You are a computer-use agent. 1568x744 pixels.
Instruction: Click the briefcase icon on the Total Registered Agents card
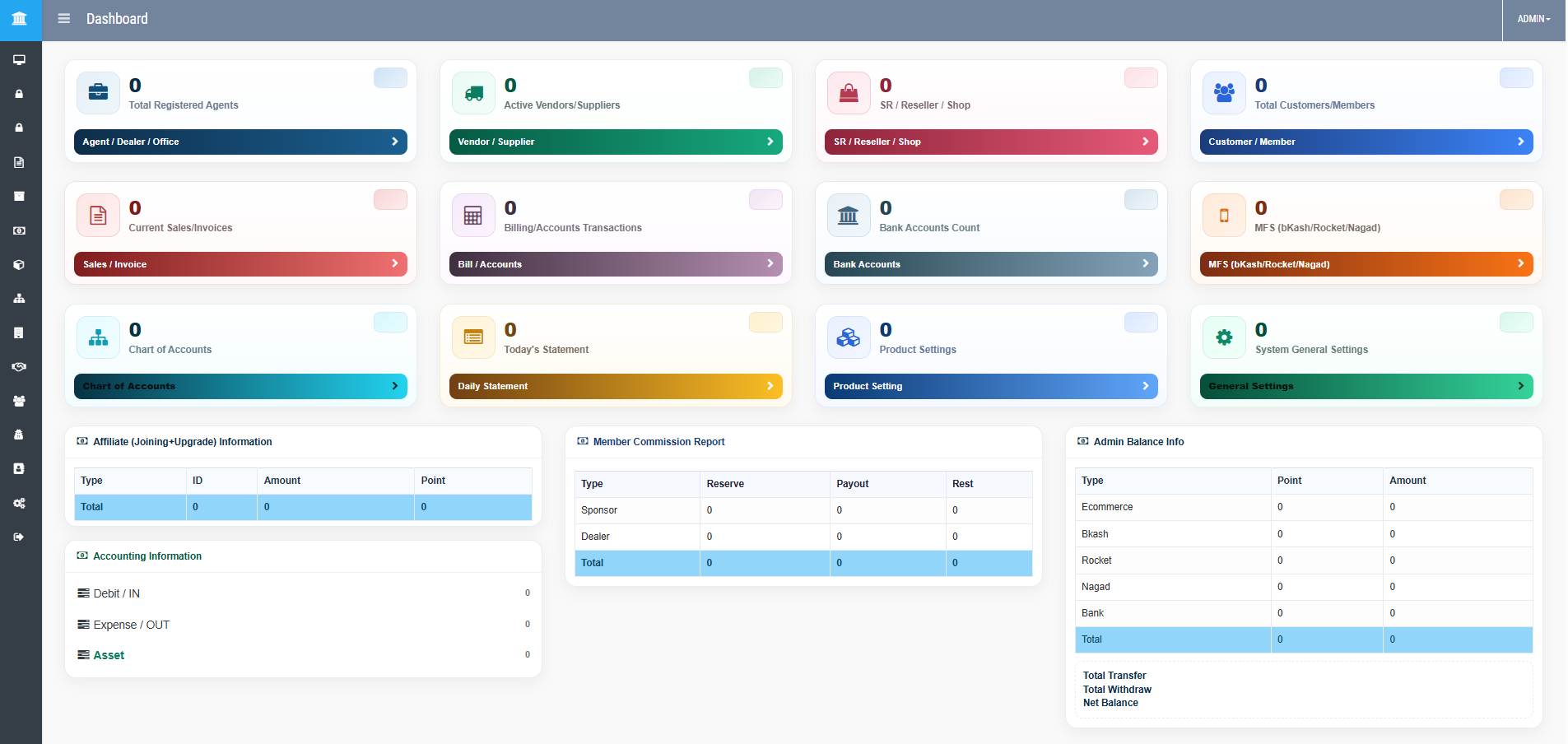tap(98, 93)
